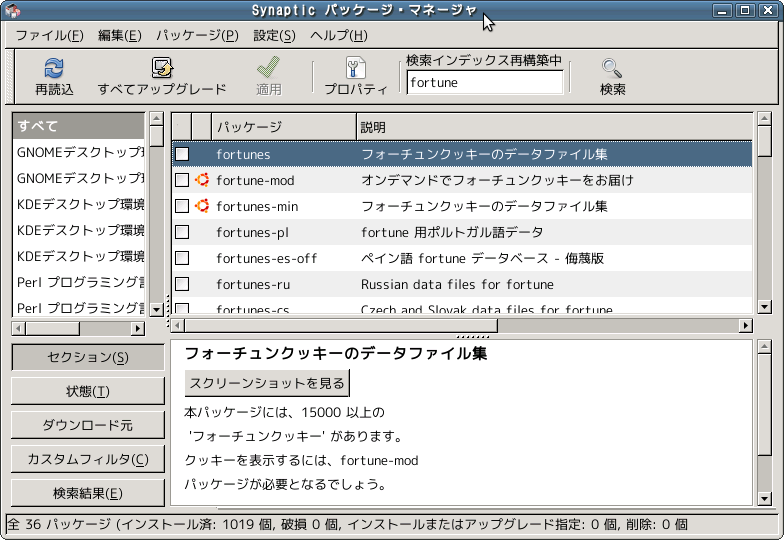Click the フォーチュンクッキーをお届け description of fortune-mod
The width and height of the screenshot is (784, 540).
(498, 180)
